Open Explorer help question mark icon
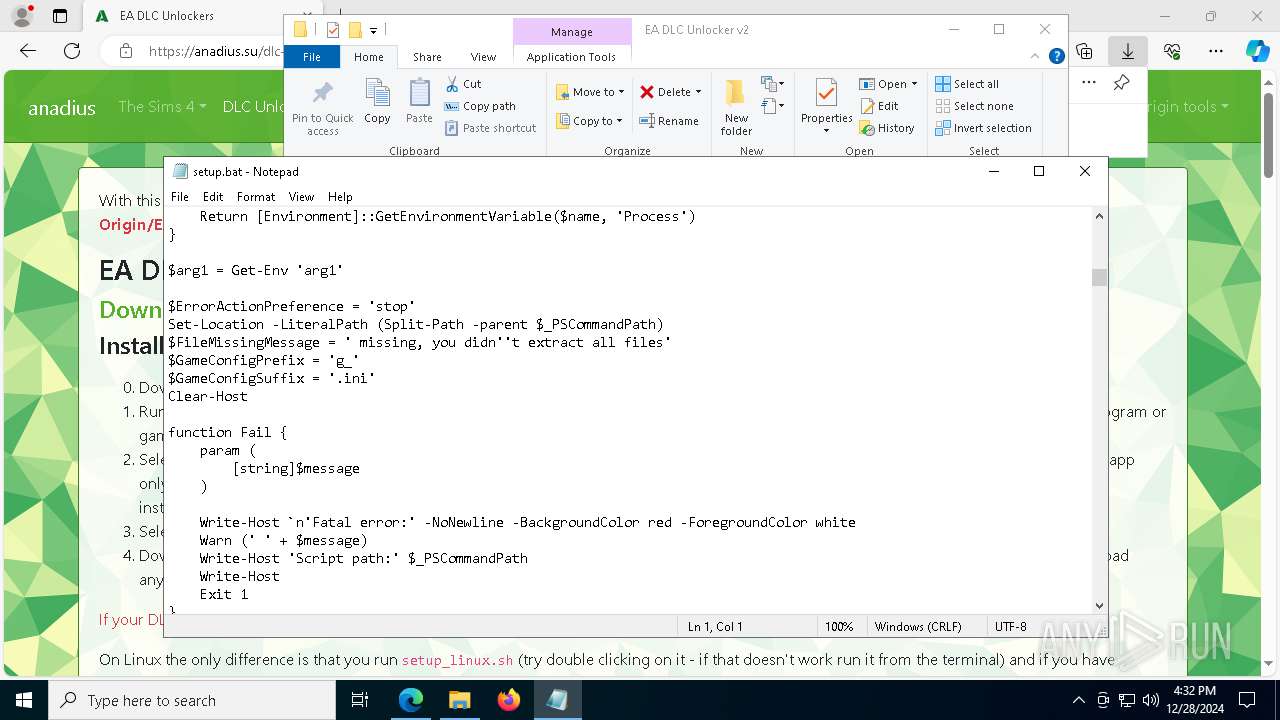Image resolution: width=1280 pixels, height=720 pixels. pyautogui.click(x=1056, y=57)
